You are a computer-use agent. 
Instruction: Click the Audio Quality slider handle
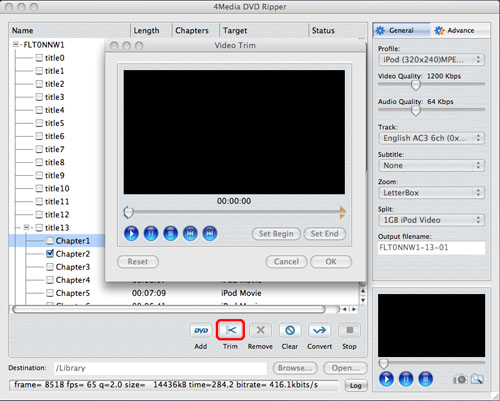[416, 111]
